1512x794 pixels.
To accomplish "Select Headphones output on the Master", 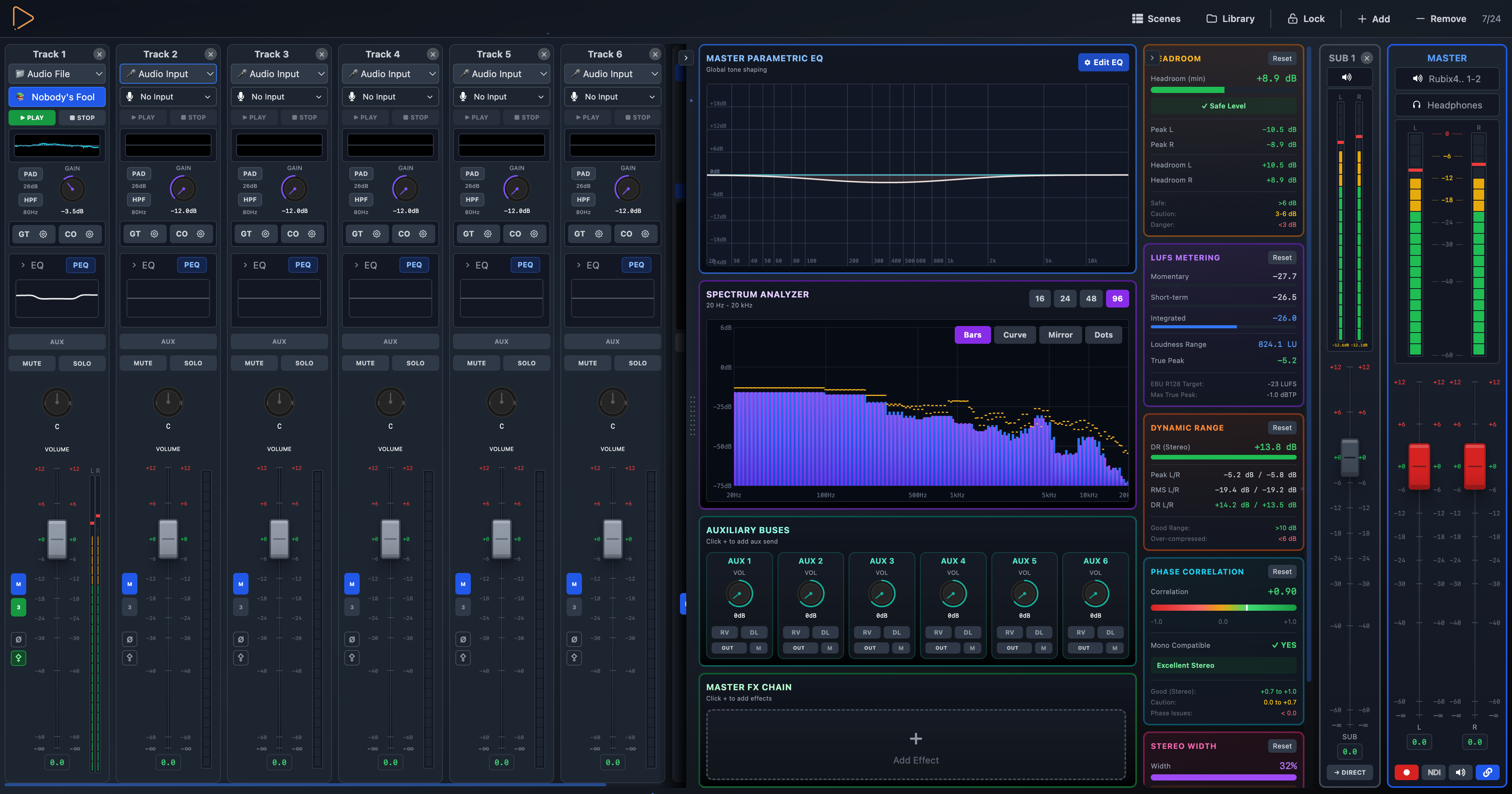I will tap(1447, 105).
